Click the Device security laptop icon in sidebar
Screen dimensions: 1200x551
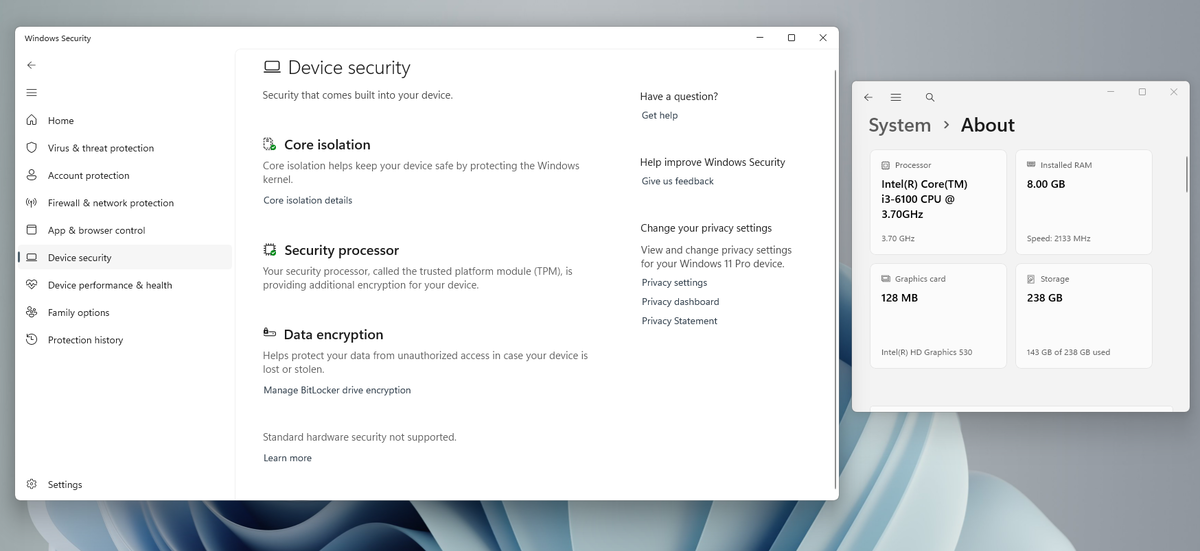[x=31, y=258]
